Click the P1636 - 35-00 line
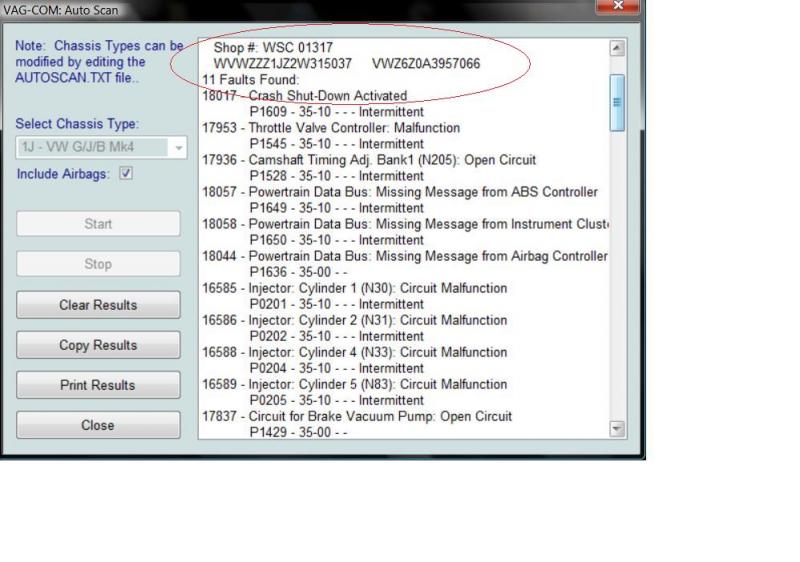The height and width of the screenshot is (562, 800). click(x=298, y=272)
